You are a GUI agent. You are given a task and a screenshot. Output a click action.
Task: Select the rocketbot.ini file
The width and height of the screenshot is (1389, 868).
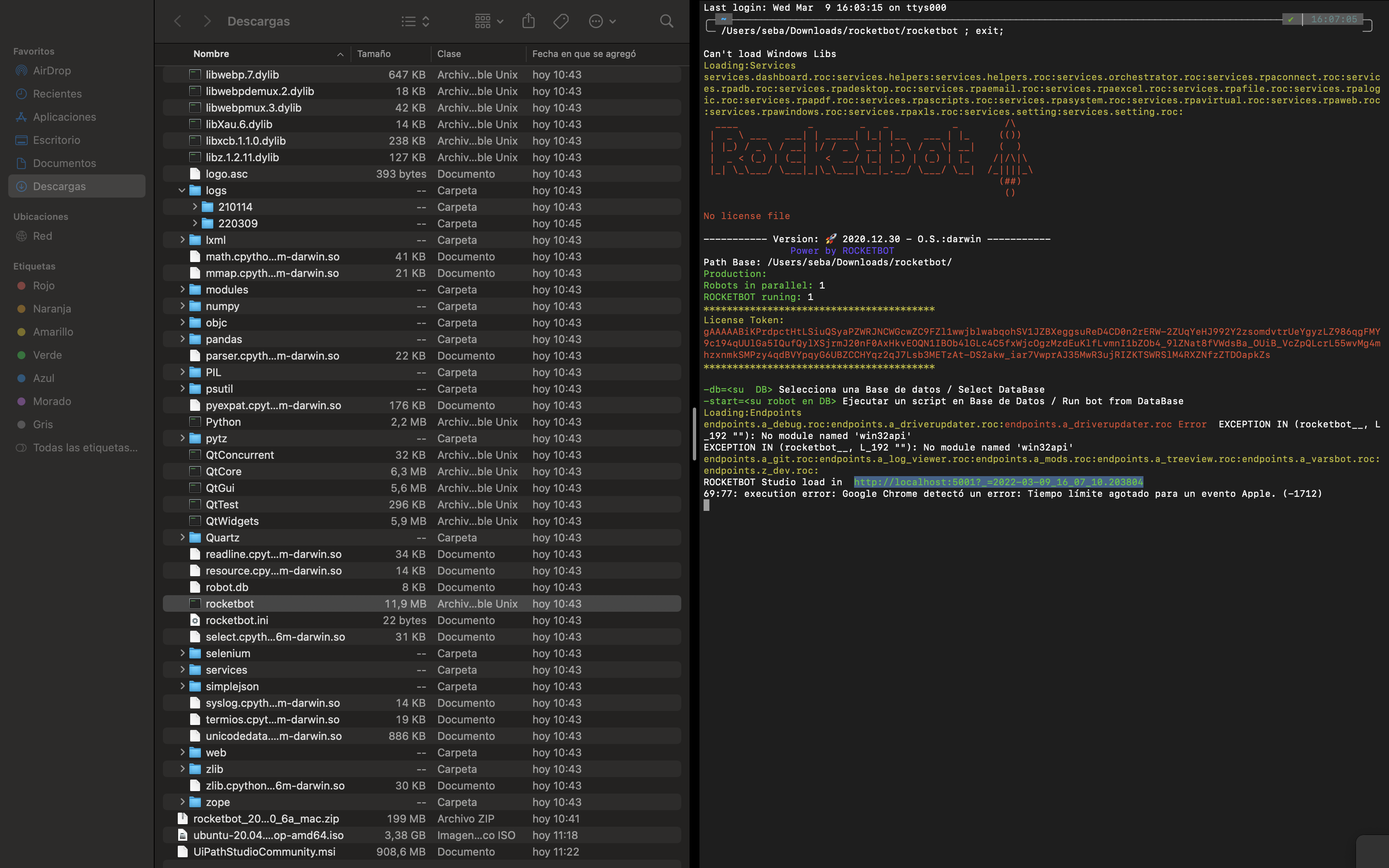(236, 620)
